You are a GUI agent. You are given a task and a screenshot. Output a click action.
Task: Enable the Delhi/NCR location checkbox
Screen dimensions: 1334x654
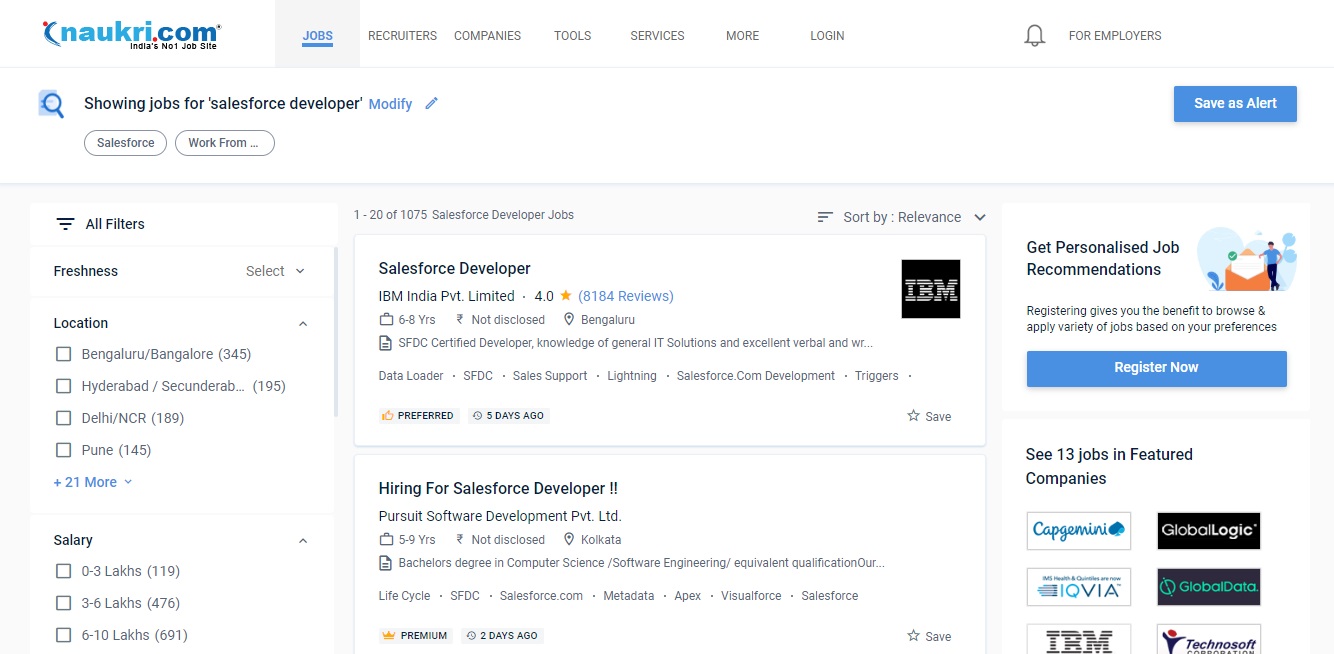64,418
